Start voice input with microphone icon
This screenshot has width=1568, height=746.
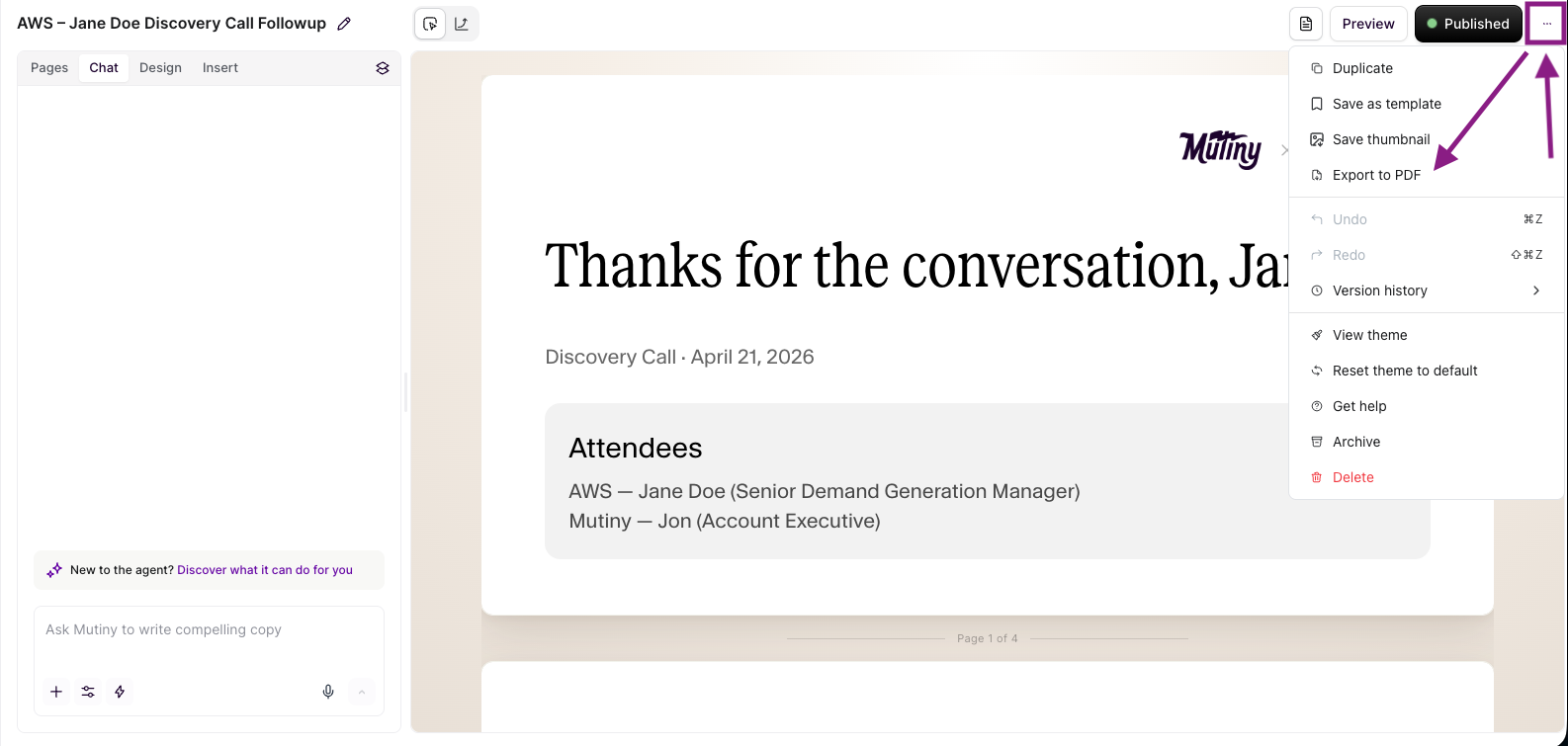pyautogui.click(x=328, y=692)
